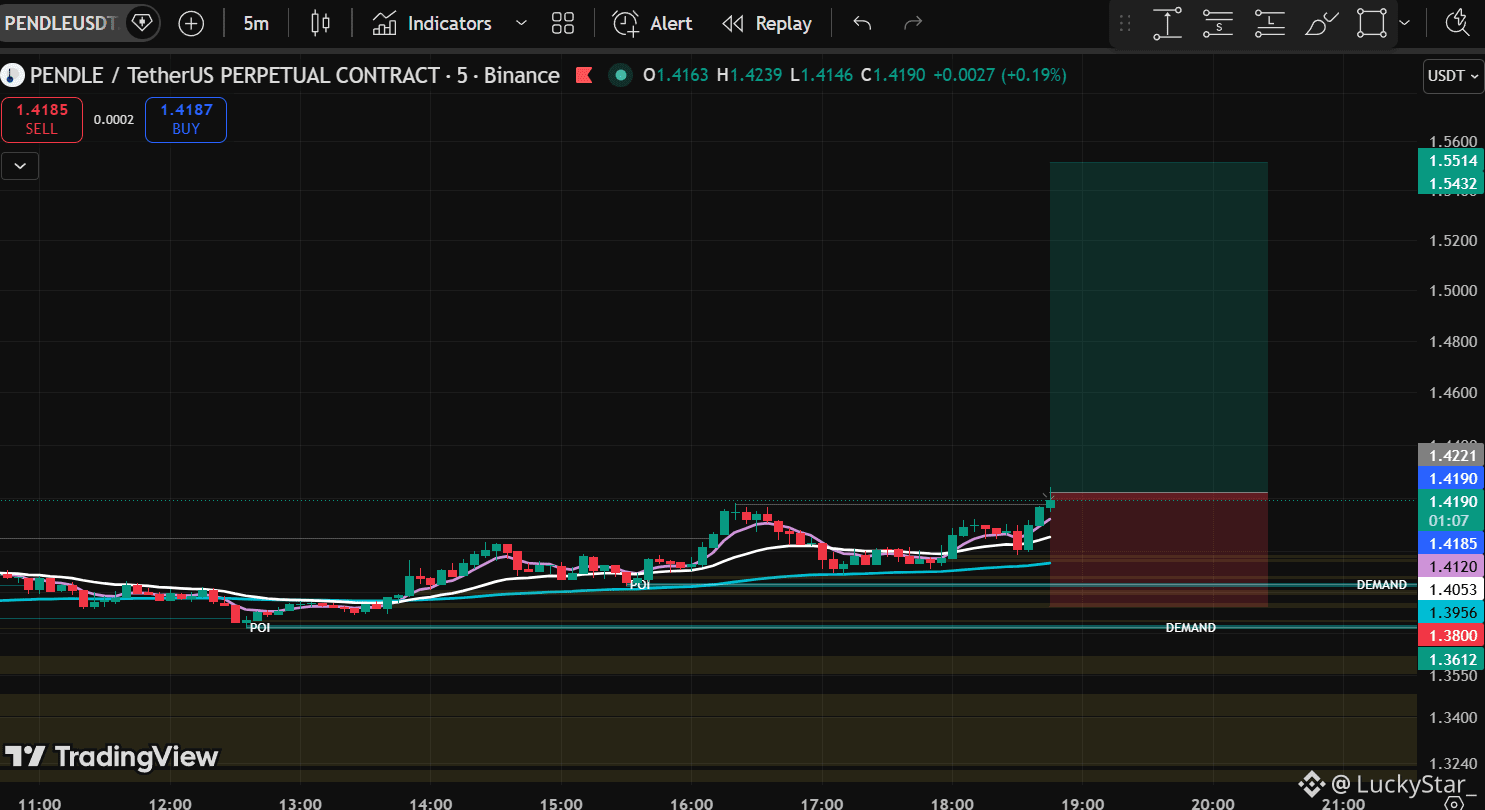Click the purple 1.4120 price label

(1452, 567)
